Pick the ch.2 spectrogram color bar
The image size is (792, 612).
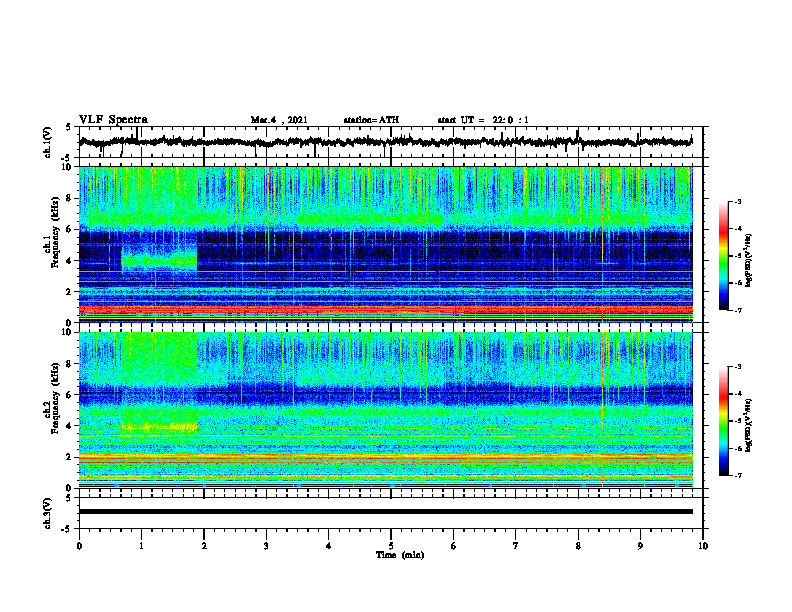(723, 421)
